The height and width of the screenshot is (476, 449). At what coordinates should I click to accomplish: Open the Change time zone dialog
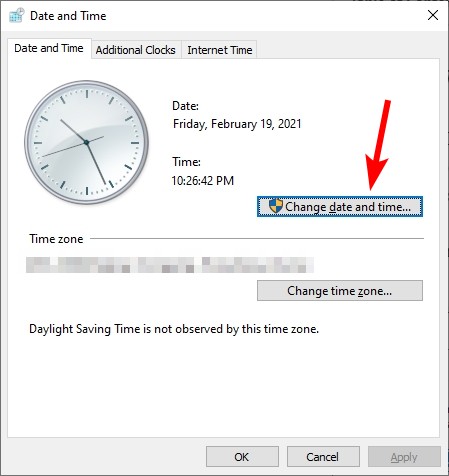pyautogui.click(x=340, y=291)
